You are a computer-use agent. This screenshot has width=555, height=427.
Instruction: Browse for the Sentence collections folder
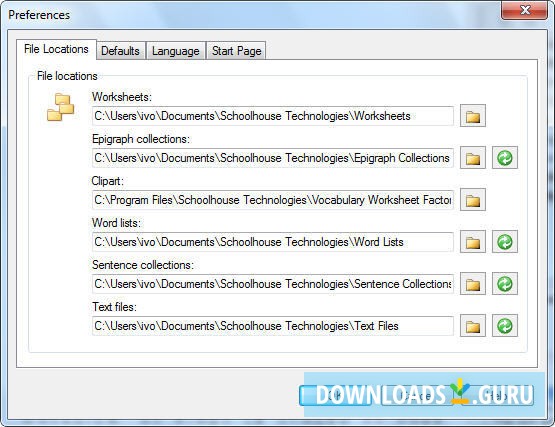[x=473, y=284]
